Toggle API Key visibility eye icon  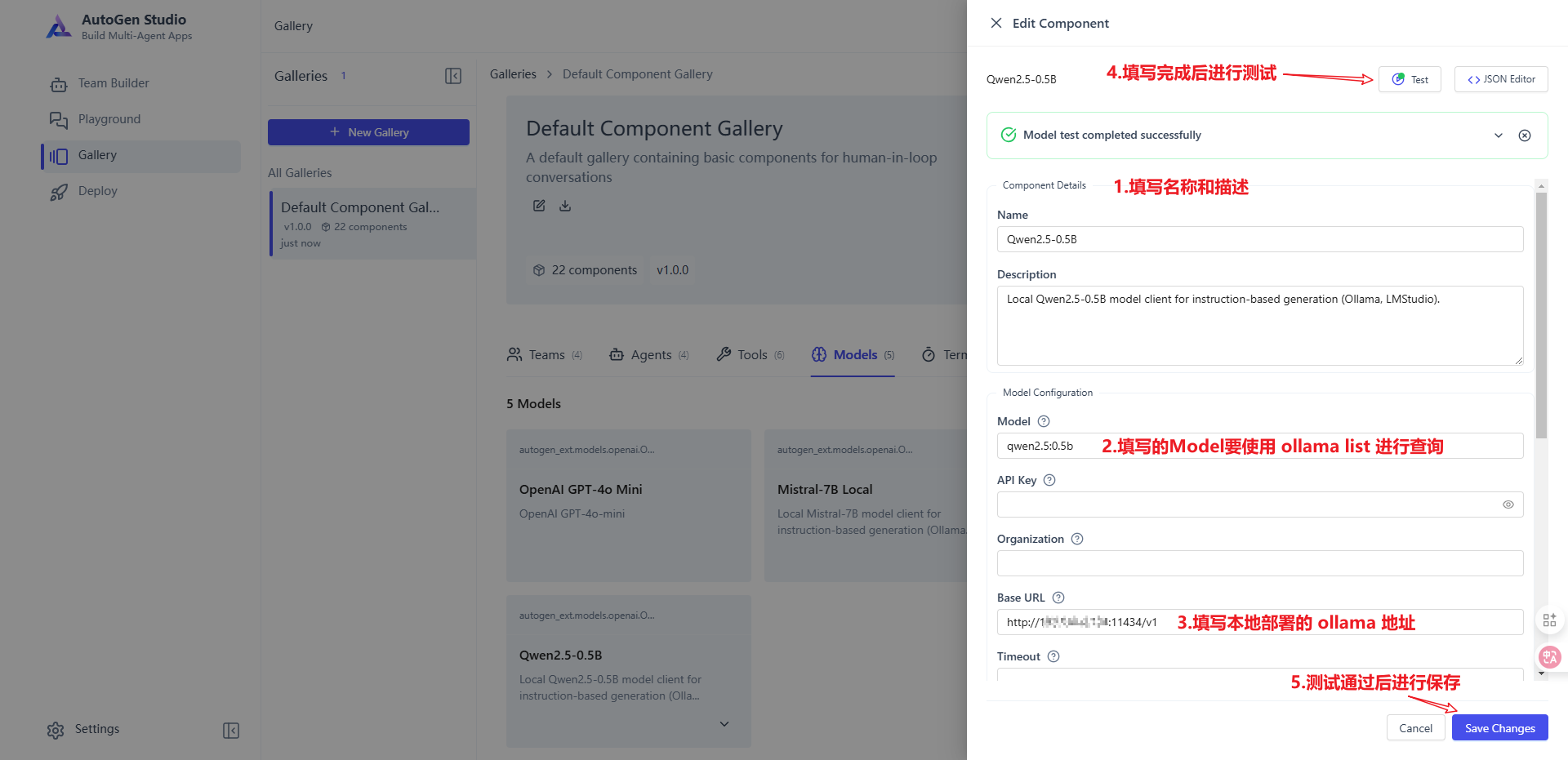(x=1508, y=504)
